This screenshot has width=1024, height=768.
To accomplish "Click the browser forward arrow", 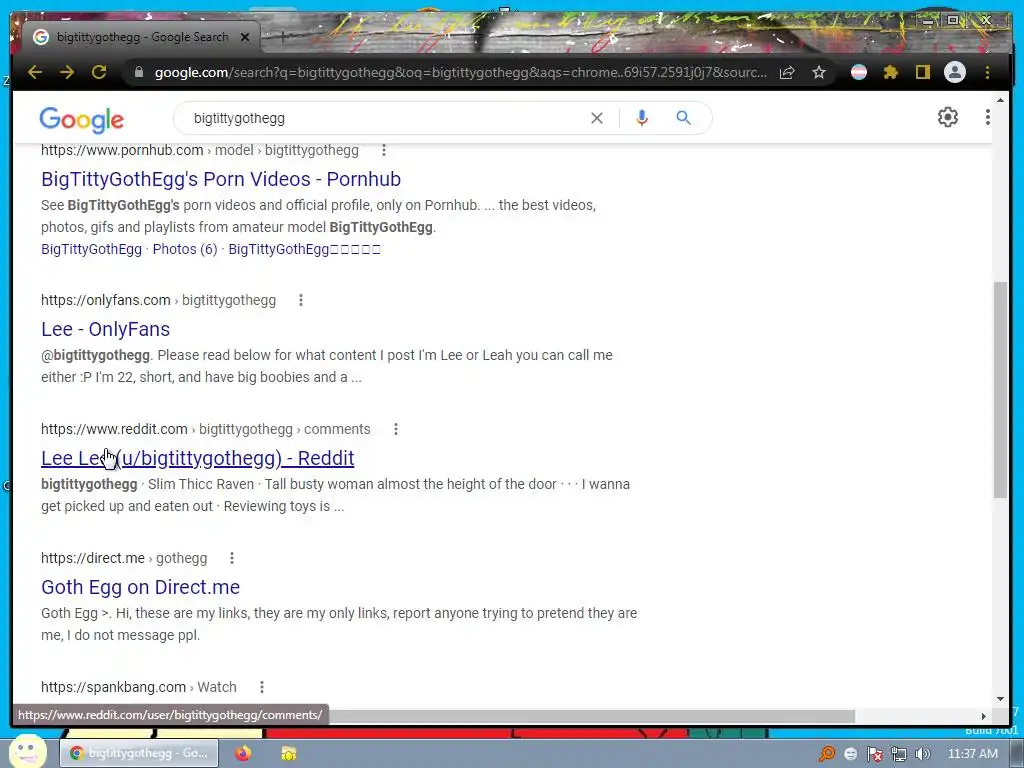I will pyautogui.click(x=67, y=72).
